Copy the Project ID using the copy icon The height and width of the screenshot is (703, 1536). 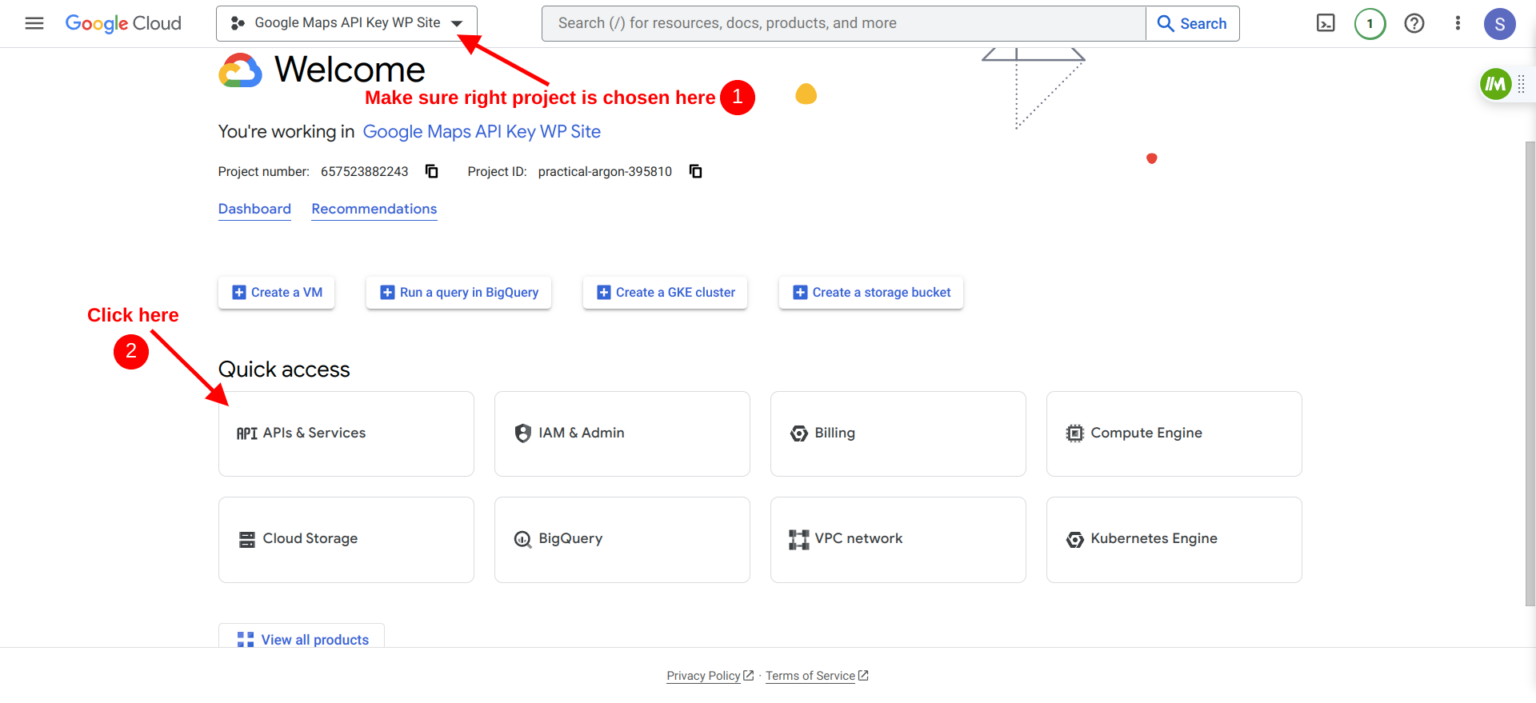tap(695, 171)
